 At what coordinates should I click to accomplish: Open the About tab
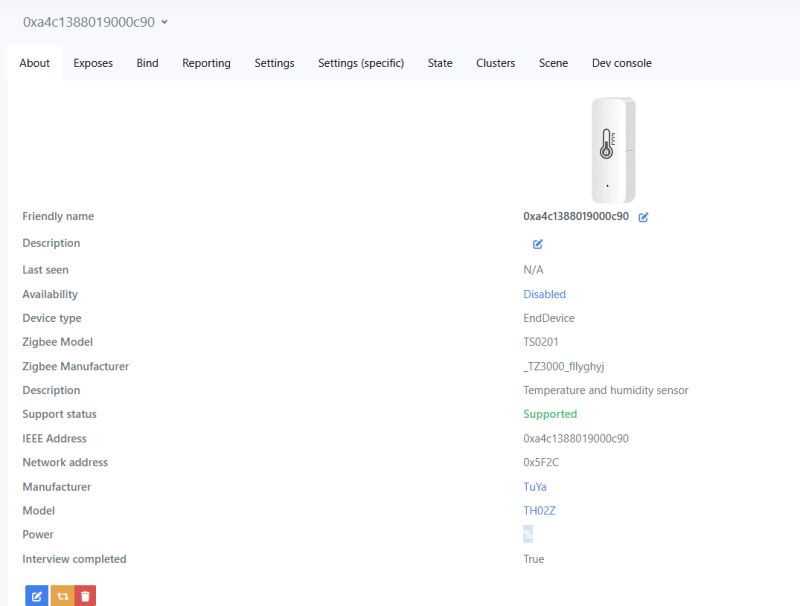tap(34, 63)
